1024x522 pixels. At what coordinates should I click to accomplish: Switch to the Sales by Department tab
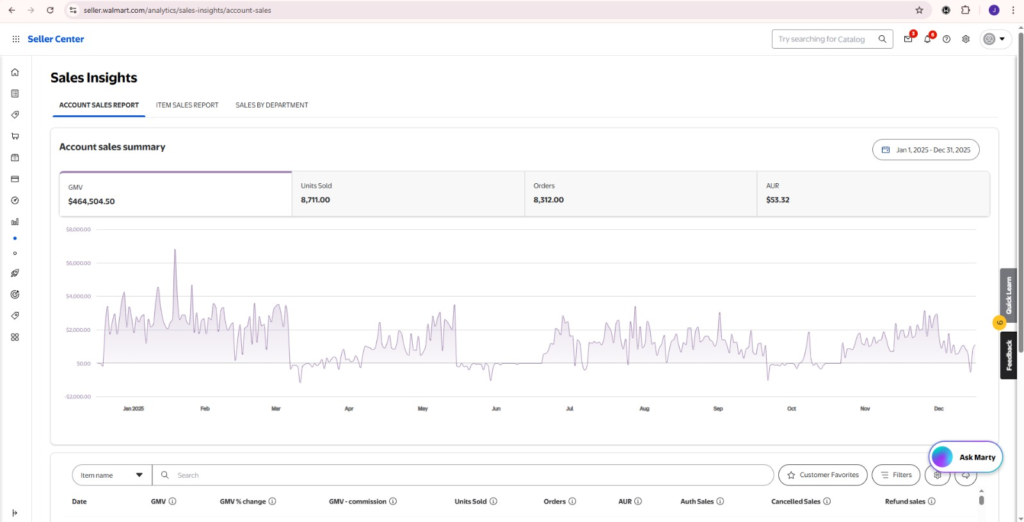coord(272,105)
